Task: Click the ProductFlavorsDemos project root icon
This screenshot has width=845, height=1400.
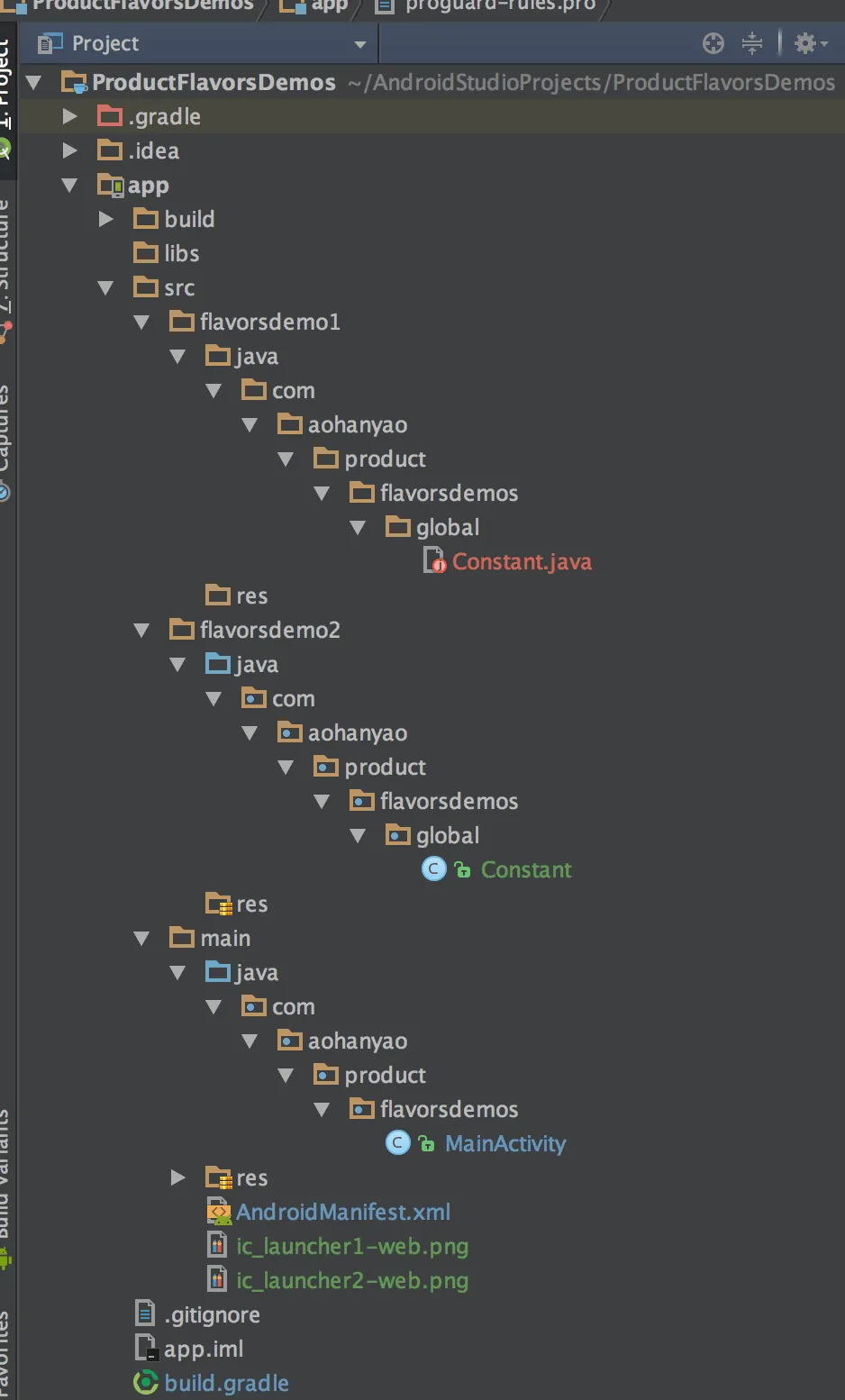Action: (74, 83)
